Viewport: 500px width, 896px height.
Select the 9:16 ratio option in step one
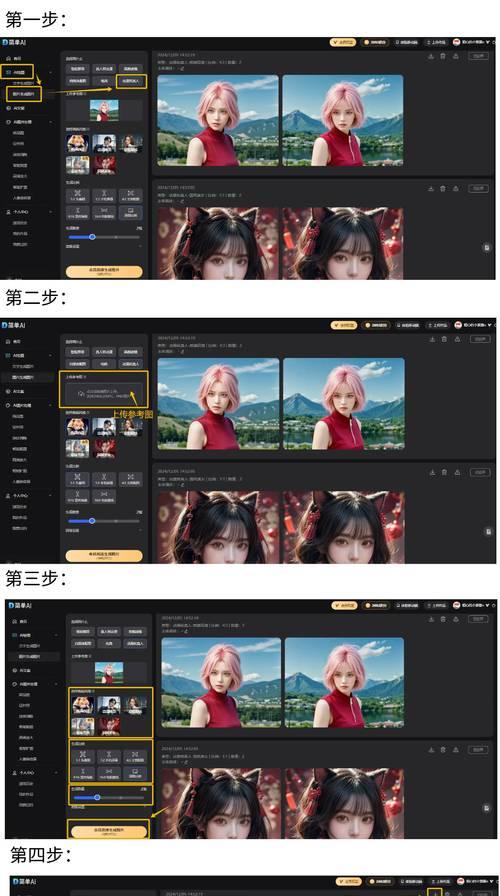(x=78, y=213)
